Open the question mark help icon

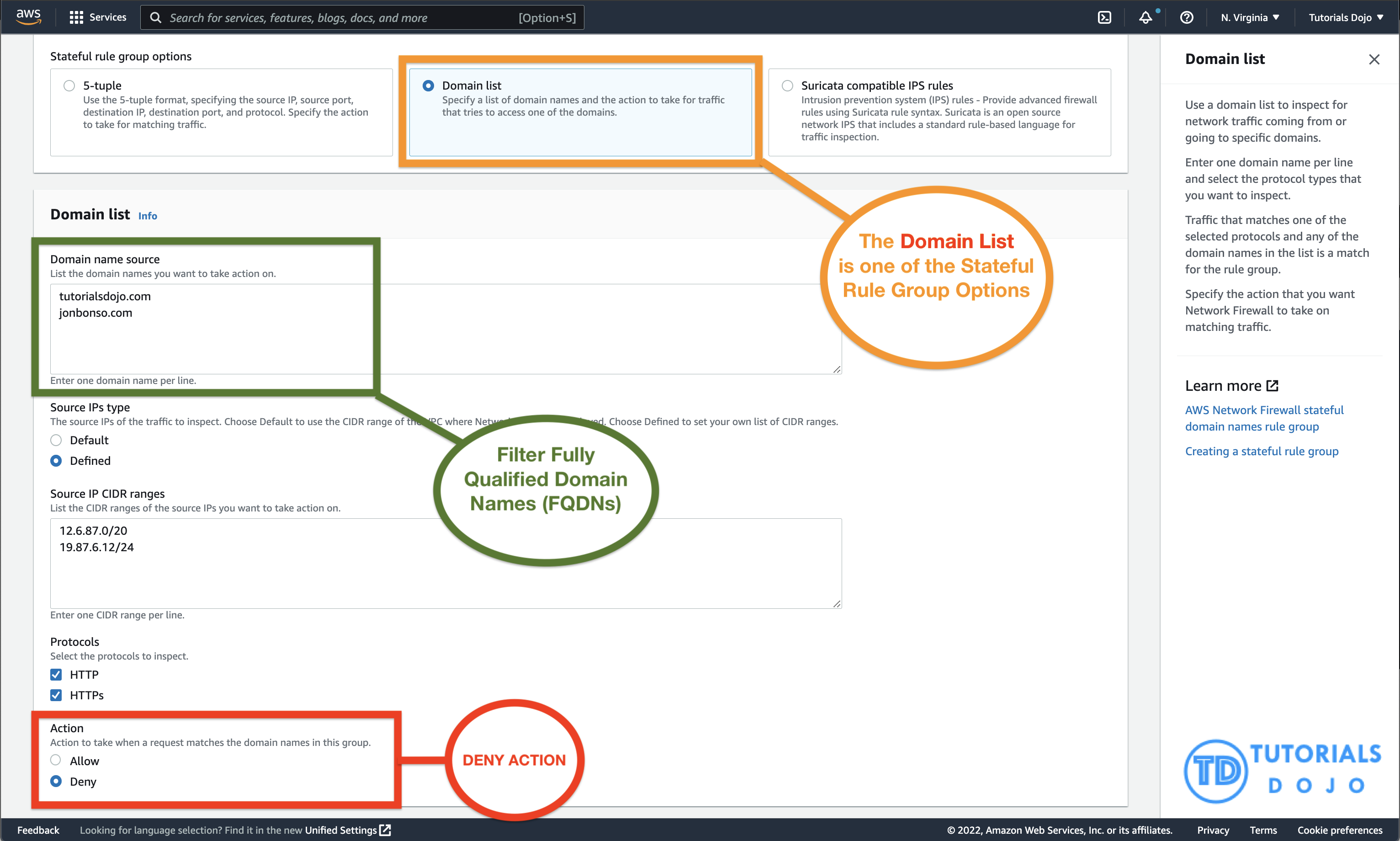[x=1187, y=17]
